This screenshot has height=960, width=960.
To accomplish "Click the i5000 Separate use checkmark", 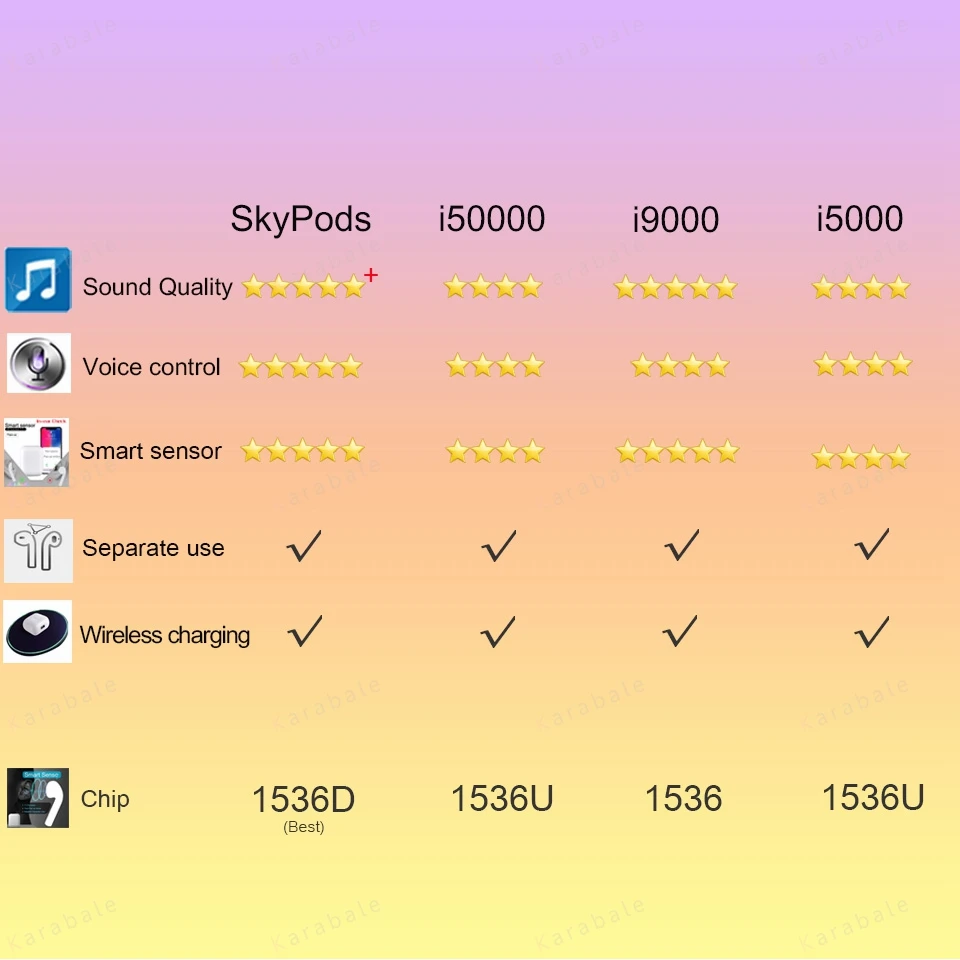I will coord(872,544).
